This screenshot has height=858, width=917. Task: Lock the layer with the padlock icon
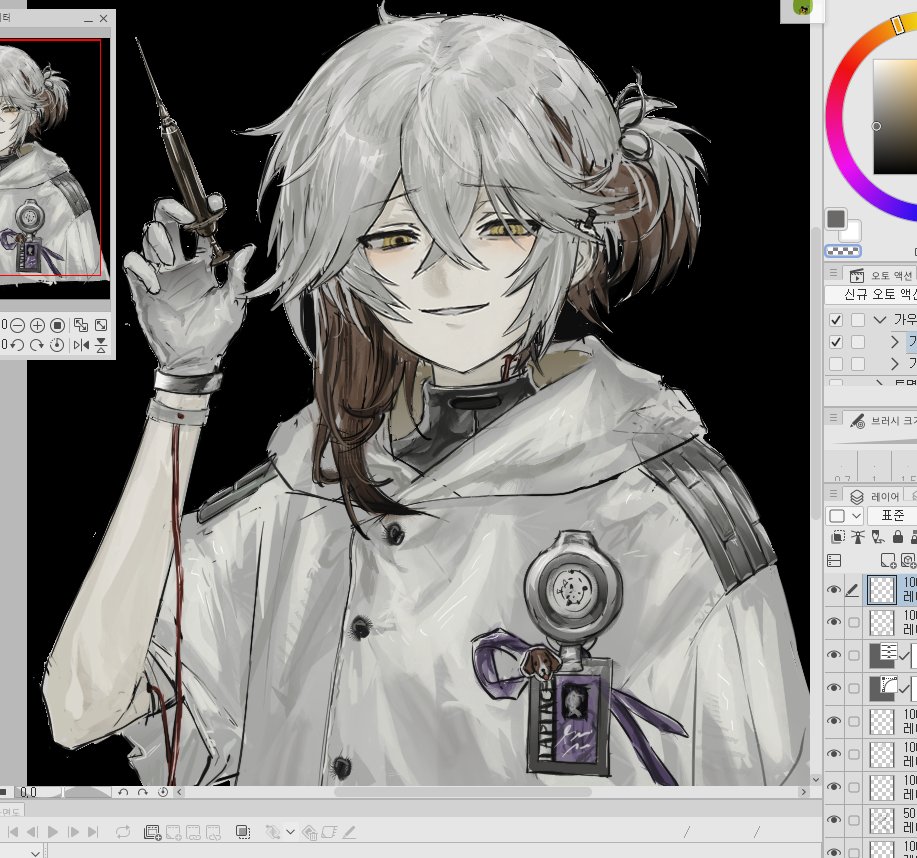(x=898, y=537)
